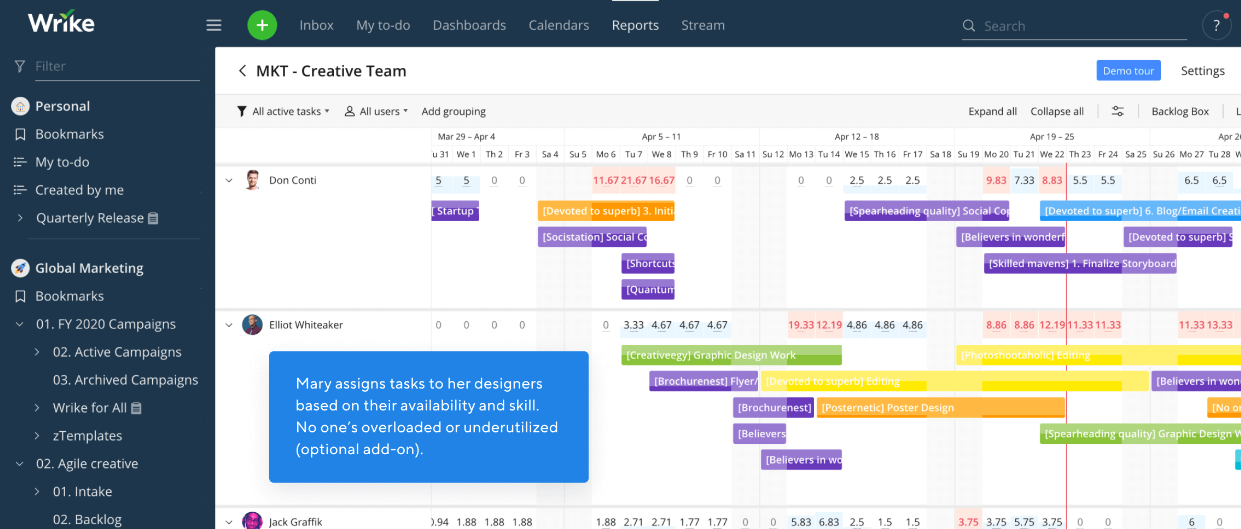
Task: Collapse Jack Graffik's row
Action: point(228,521)
